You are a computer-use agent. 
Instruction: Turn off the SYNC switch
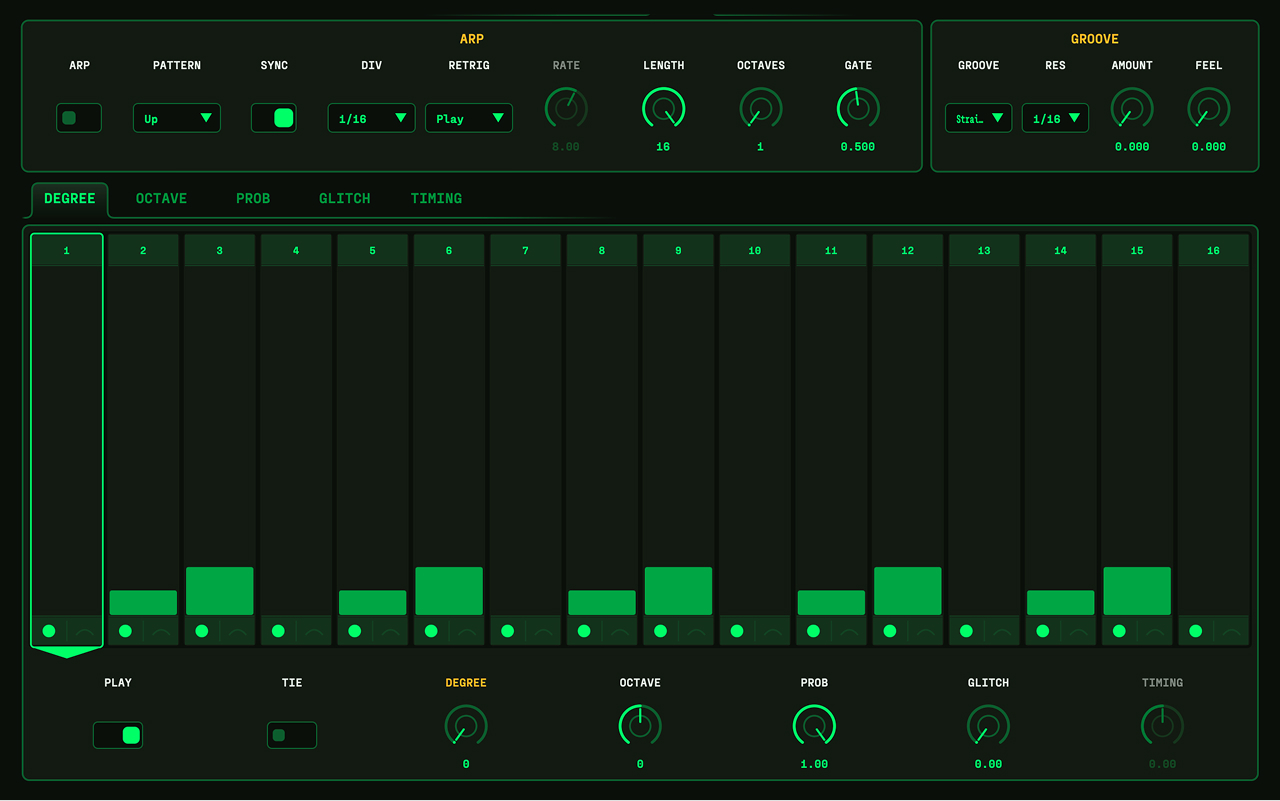273,118
